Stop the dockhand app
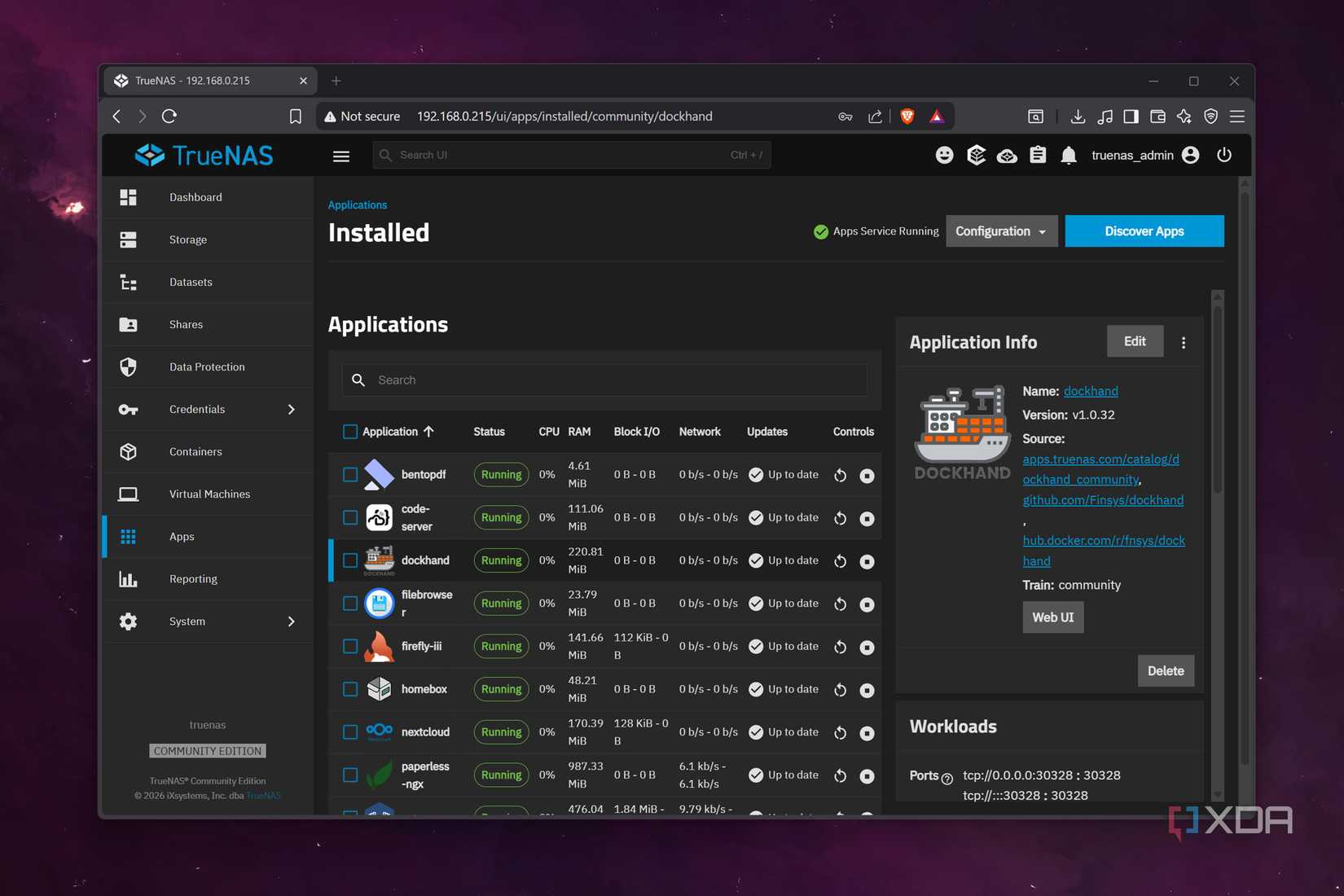The height and width of the screenshot is (896, 1344). pos(867,560)
